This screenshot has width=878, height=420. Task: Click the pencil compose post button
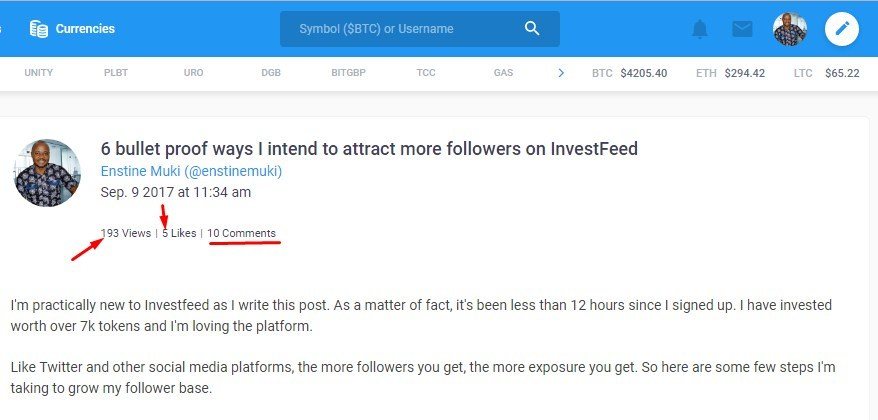click(842, 29)
